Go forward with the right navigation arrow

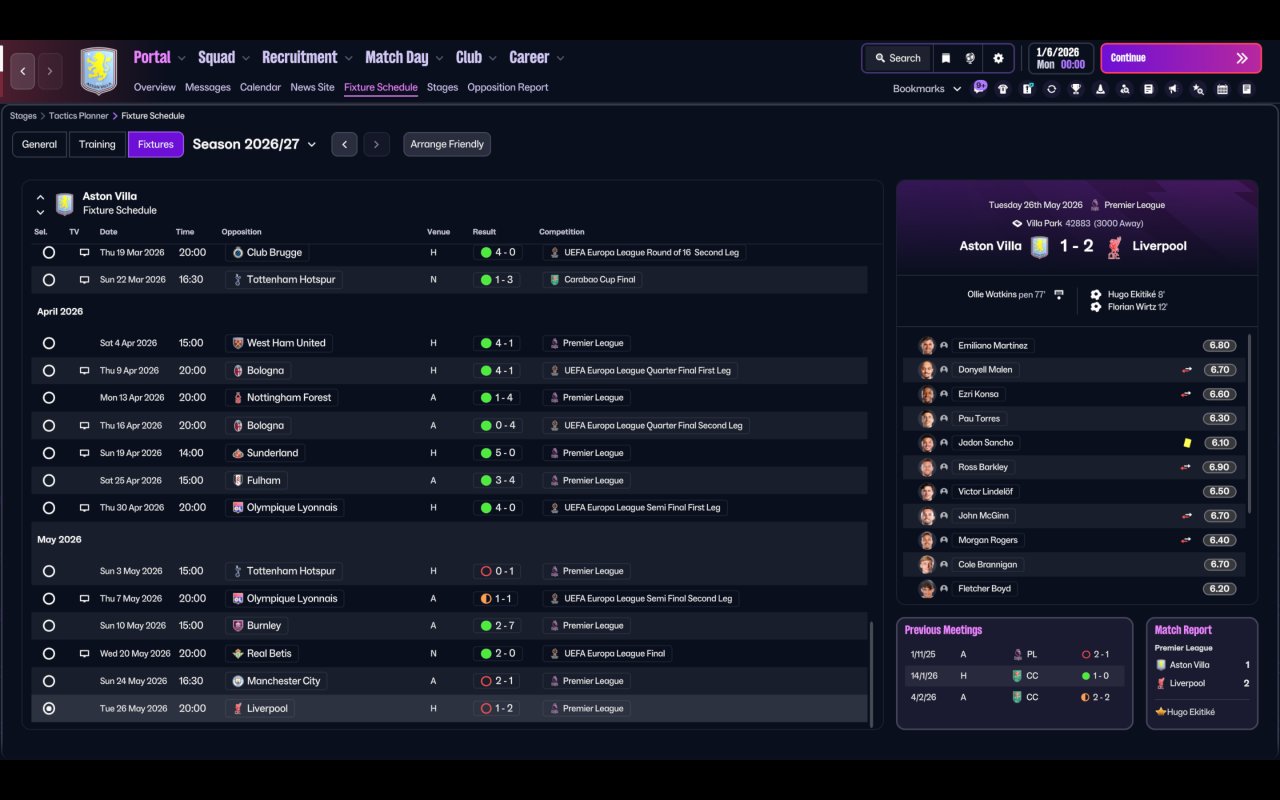coord(49,71)
